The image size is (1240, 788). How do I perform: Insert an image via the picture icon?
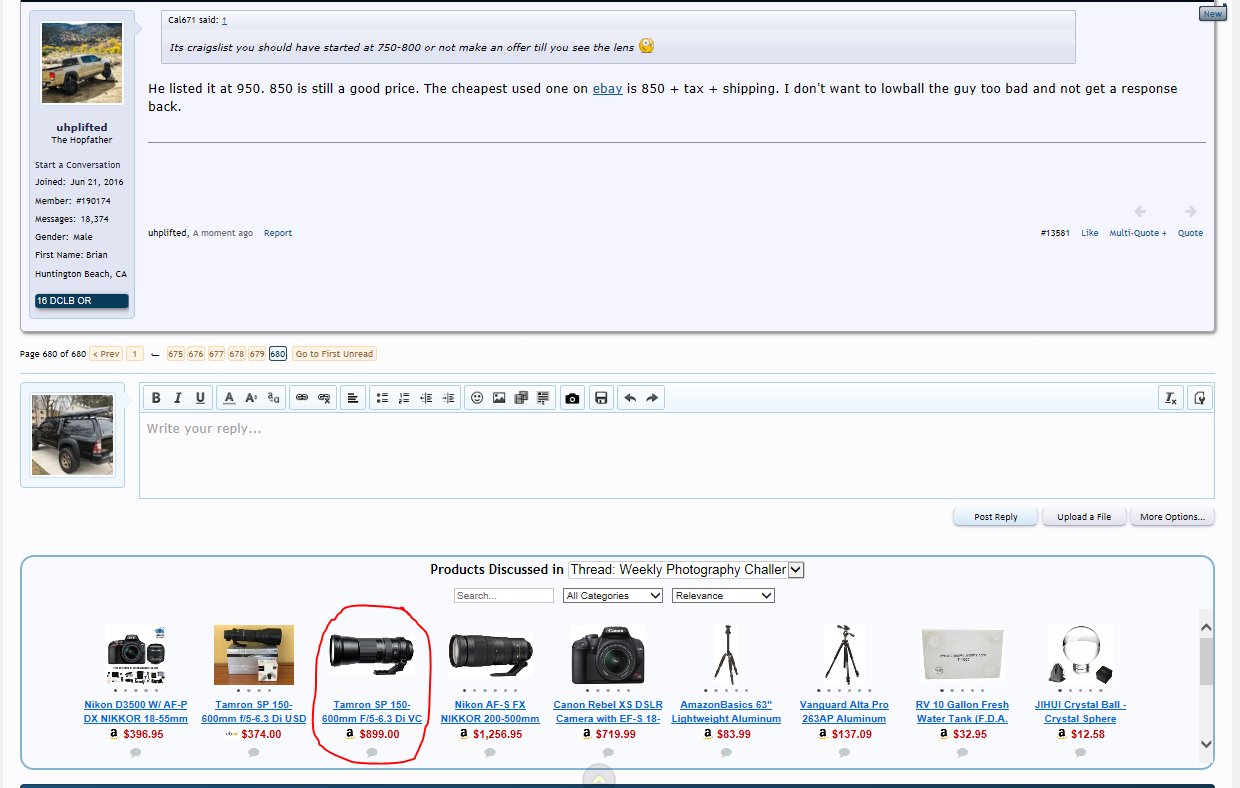coord(499,398)
